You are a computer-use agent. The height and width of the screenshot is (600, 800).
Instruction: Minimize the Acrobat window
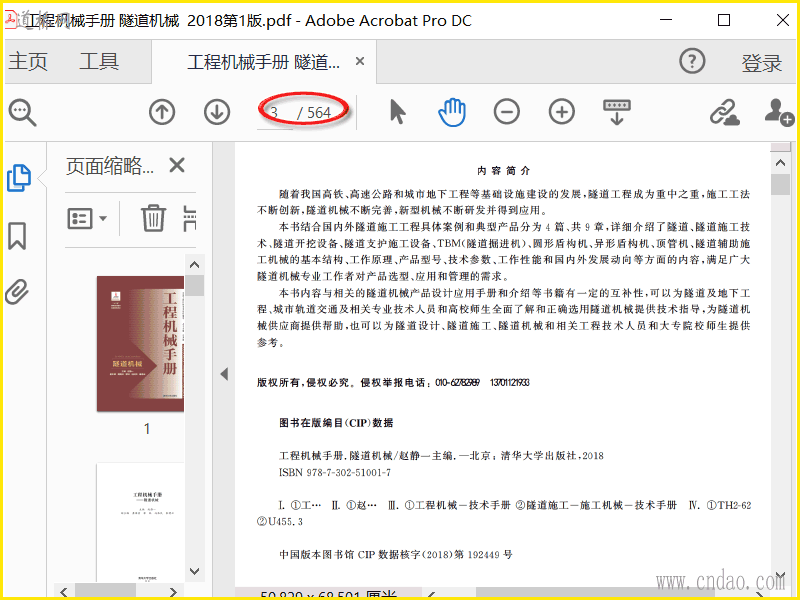[665, 20]
